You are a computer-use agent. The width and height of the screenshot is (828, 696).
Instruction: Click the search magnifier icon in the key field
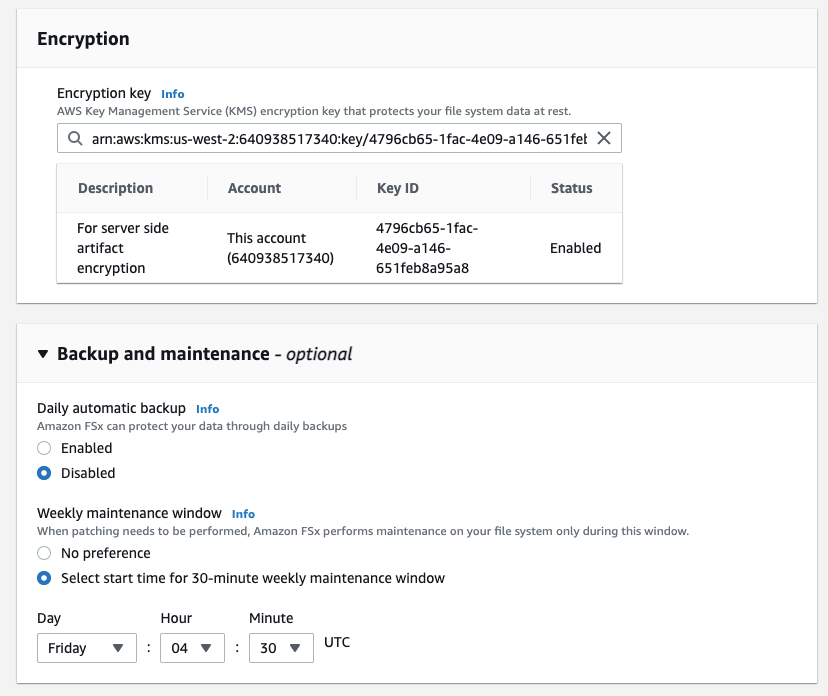(75, 138)
